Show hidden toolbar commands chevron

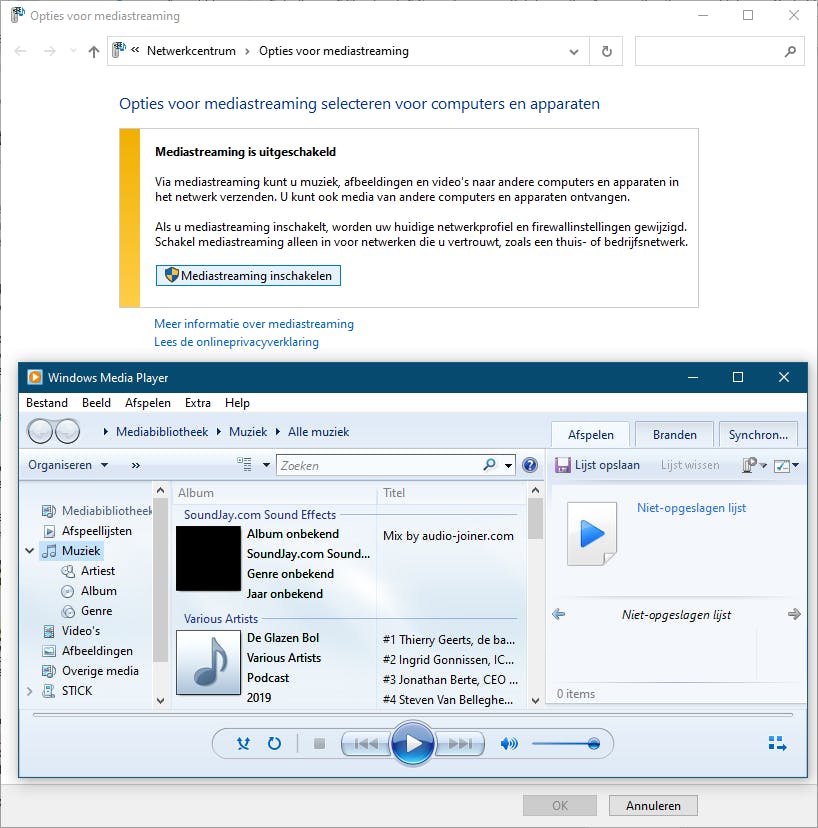coord(136,465)
